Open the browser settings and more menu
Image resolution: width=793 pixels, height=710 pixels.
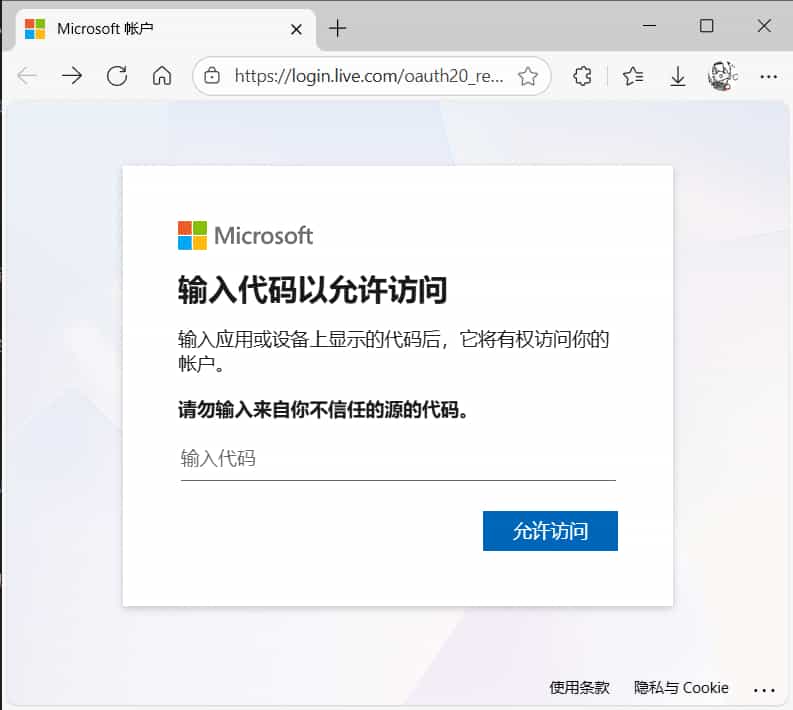768,76
